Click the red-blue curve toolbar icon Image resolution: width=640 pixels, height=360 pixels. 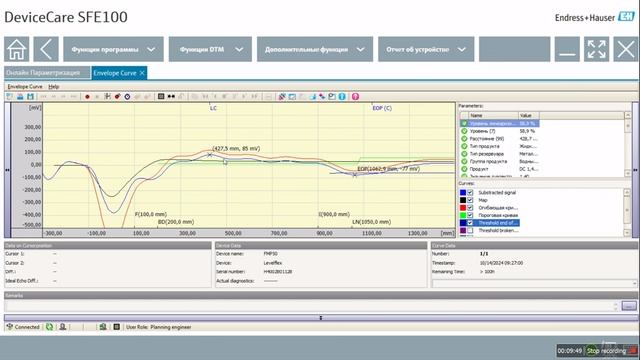click(x=322, y=97)
